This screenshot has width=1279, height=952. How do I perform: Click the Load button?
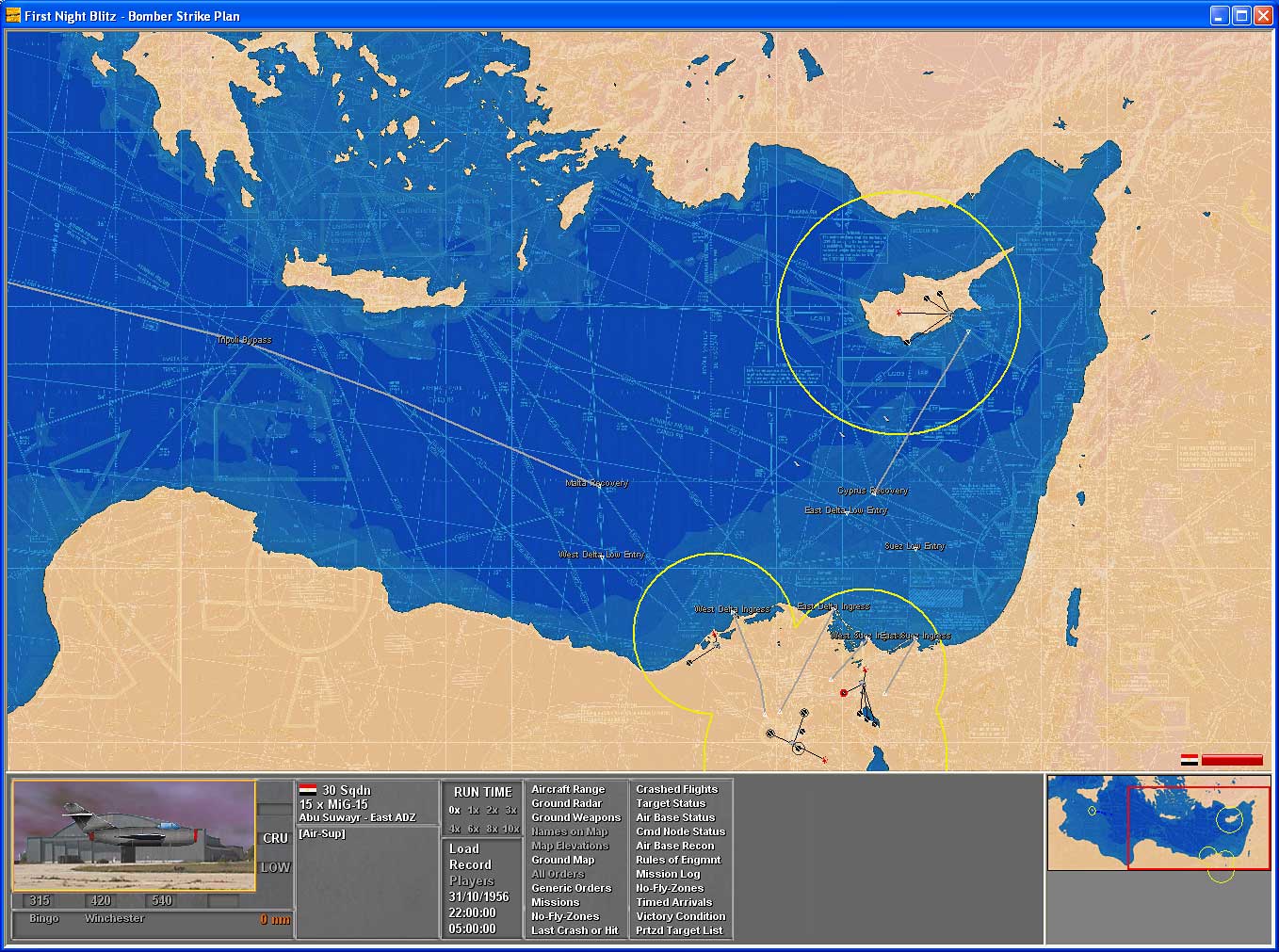point(463,848)
